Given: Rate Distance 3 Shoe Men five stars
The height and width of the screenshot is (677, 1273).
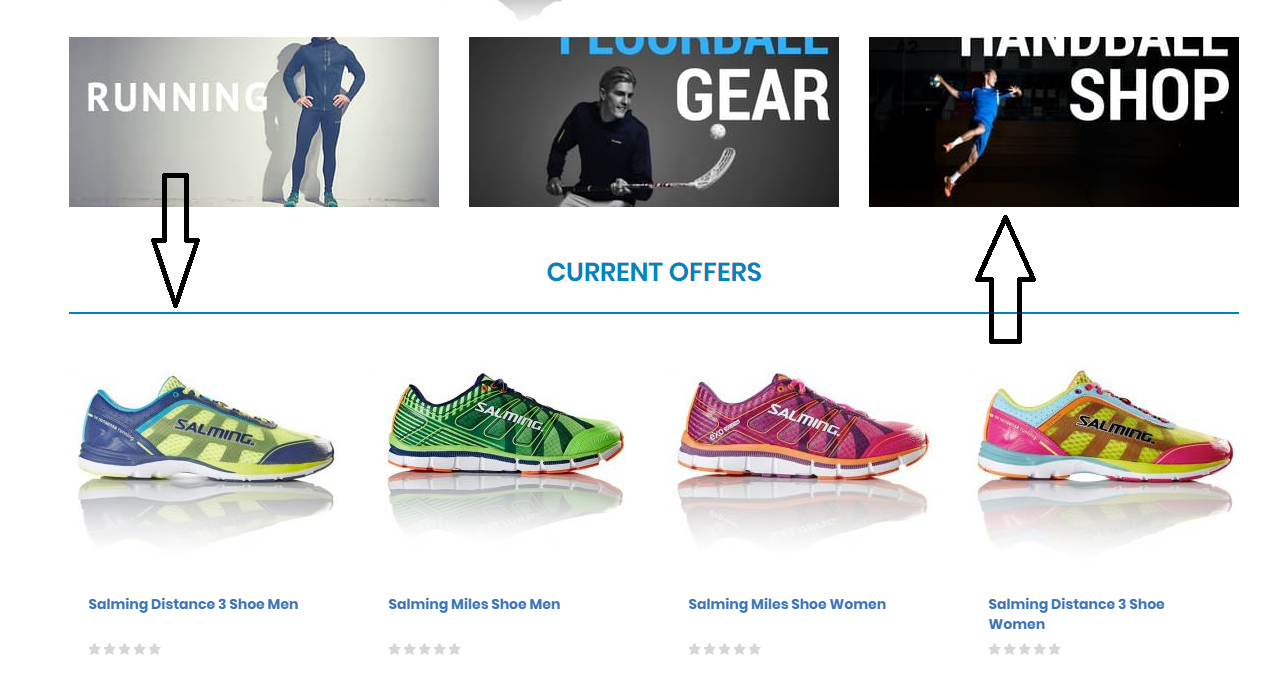Looking at the screenshot, I should 155,649.
